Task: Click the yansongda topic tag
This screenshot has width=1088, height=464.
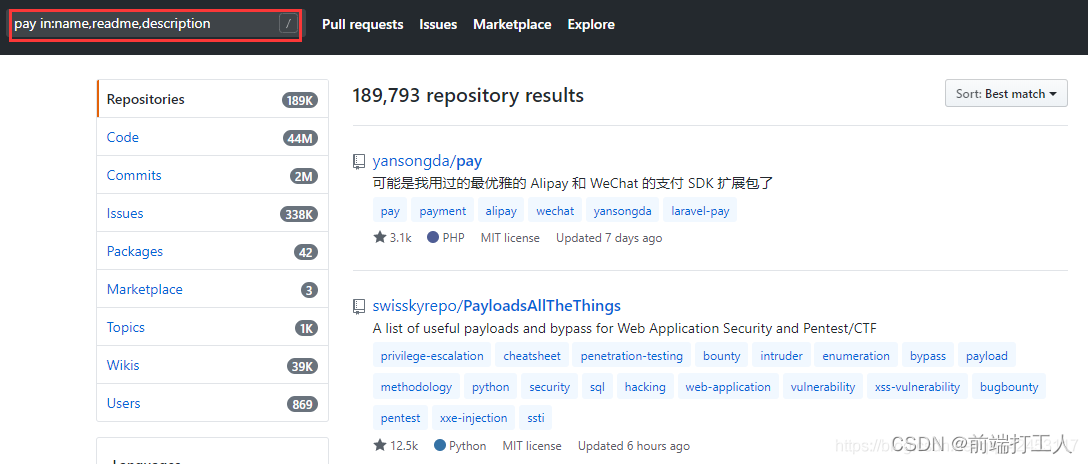Action: pyautogui.click(x=622, y=211)
